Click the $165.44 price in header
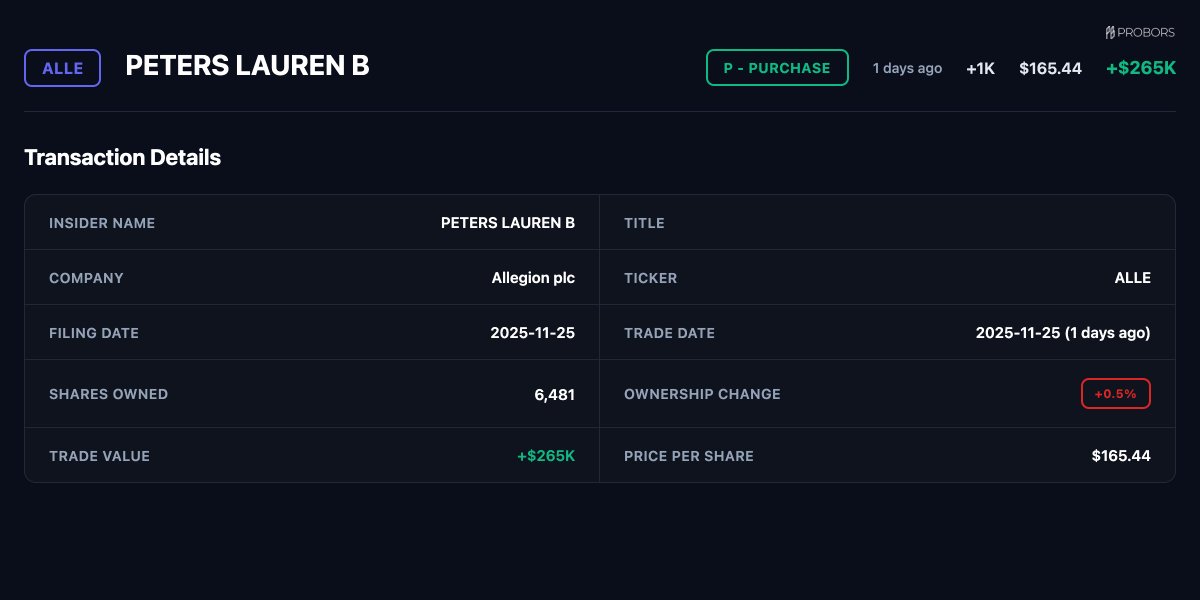 (x=1050, y=68)
